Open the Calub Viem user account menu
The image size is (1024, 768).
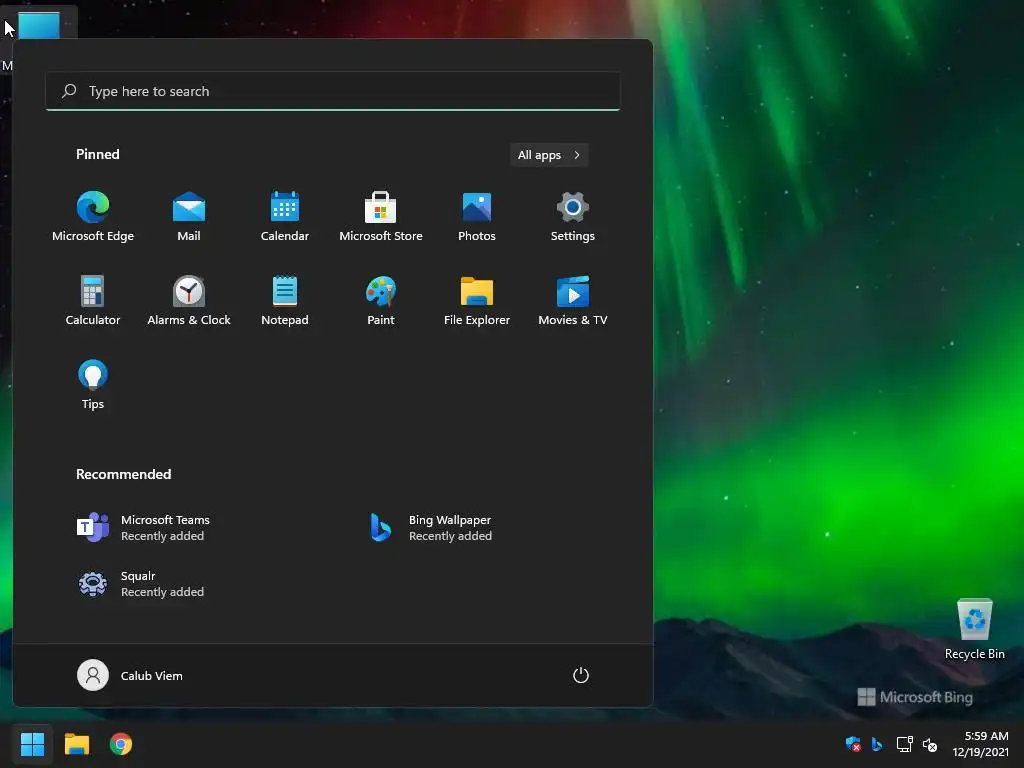130,675
